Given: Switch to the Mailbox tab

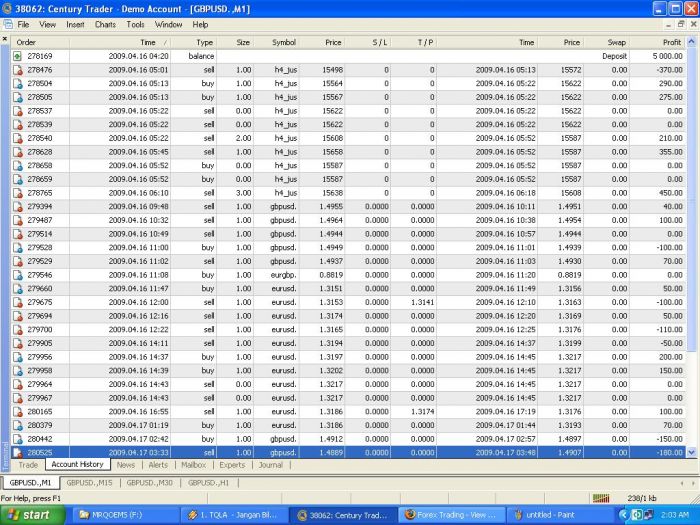Looking at the screenshot, I should point(193,465).
